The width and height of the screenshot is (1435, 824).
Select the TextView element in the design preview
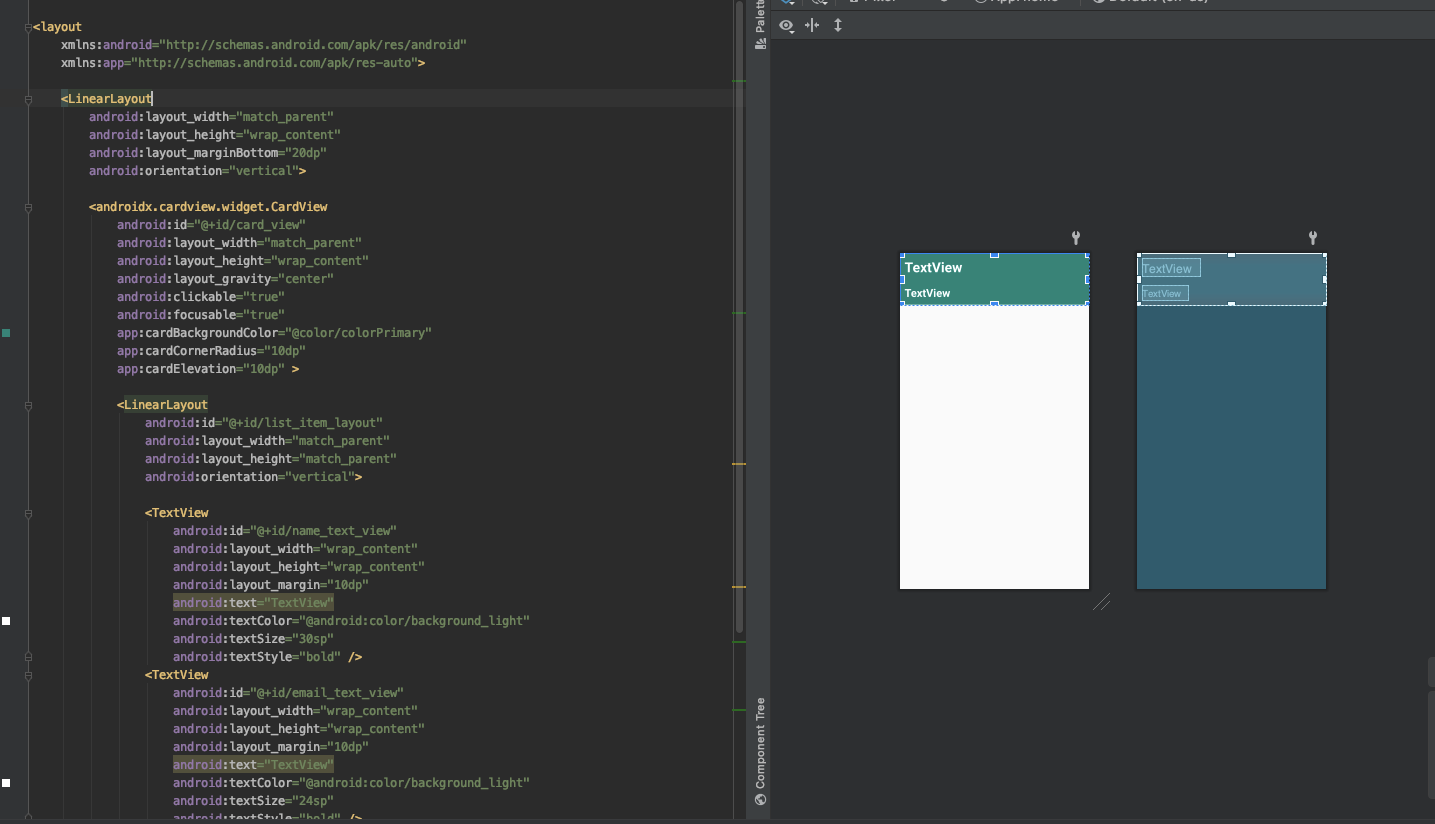click(933, 267)
